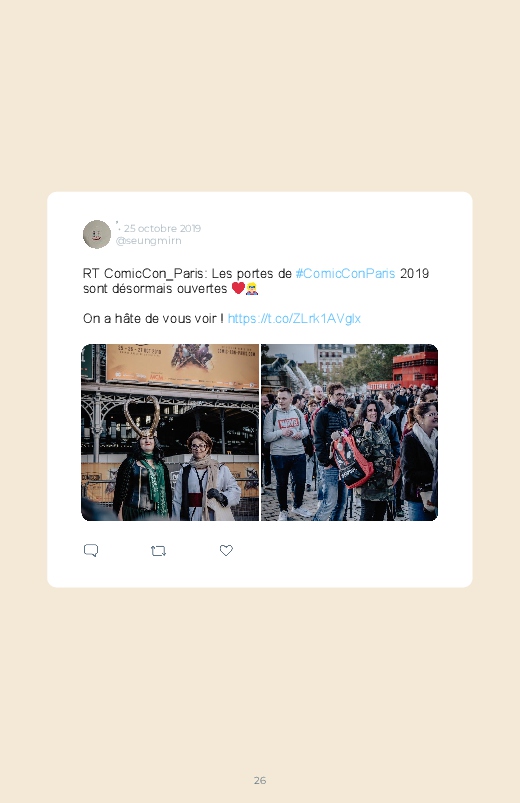Like the tweet with heart outline icon
The height and width of the screenshot is (803, 520).
(226, 551)
